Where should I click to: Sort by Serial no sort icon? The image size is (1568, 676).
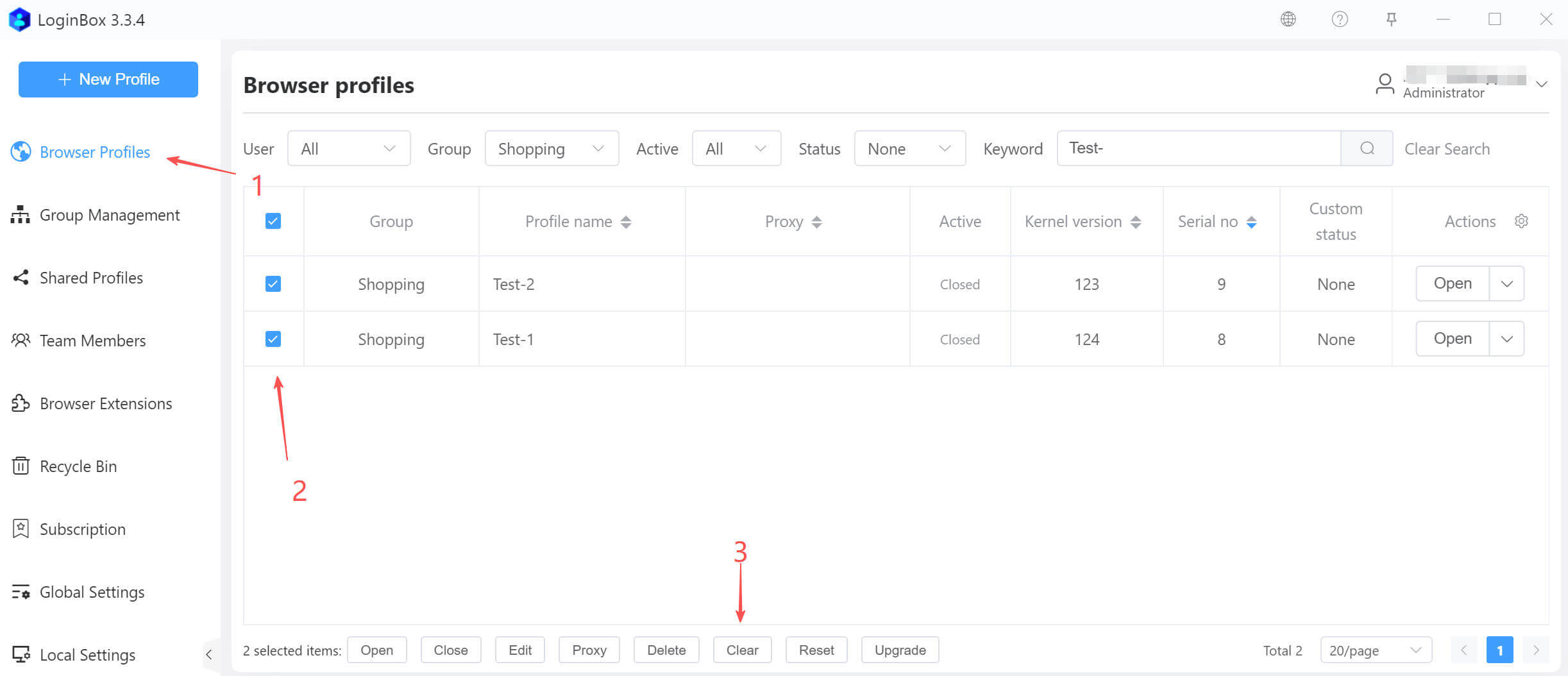[1251, 222]
